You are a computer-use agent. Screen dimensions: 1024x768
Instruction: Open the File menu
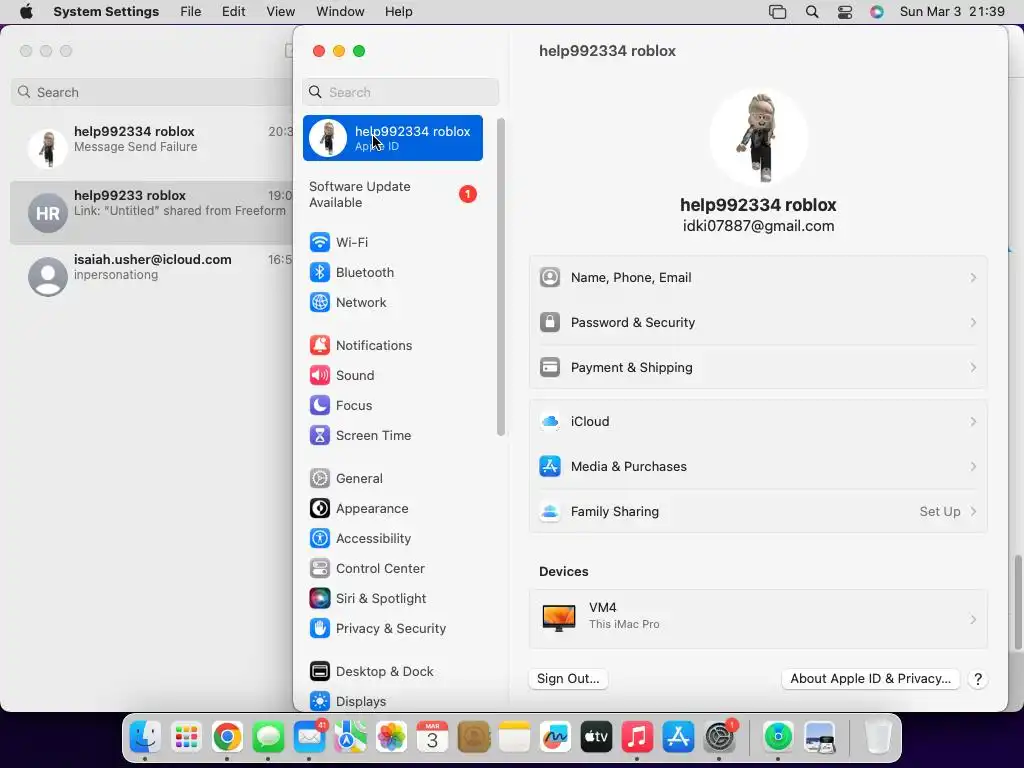coord(191,12)
